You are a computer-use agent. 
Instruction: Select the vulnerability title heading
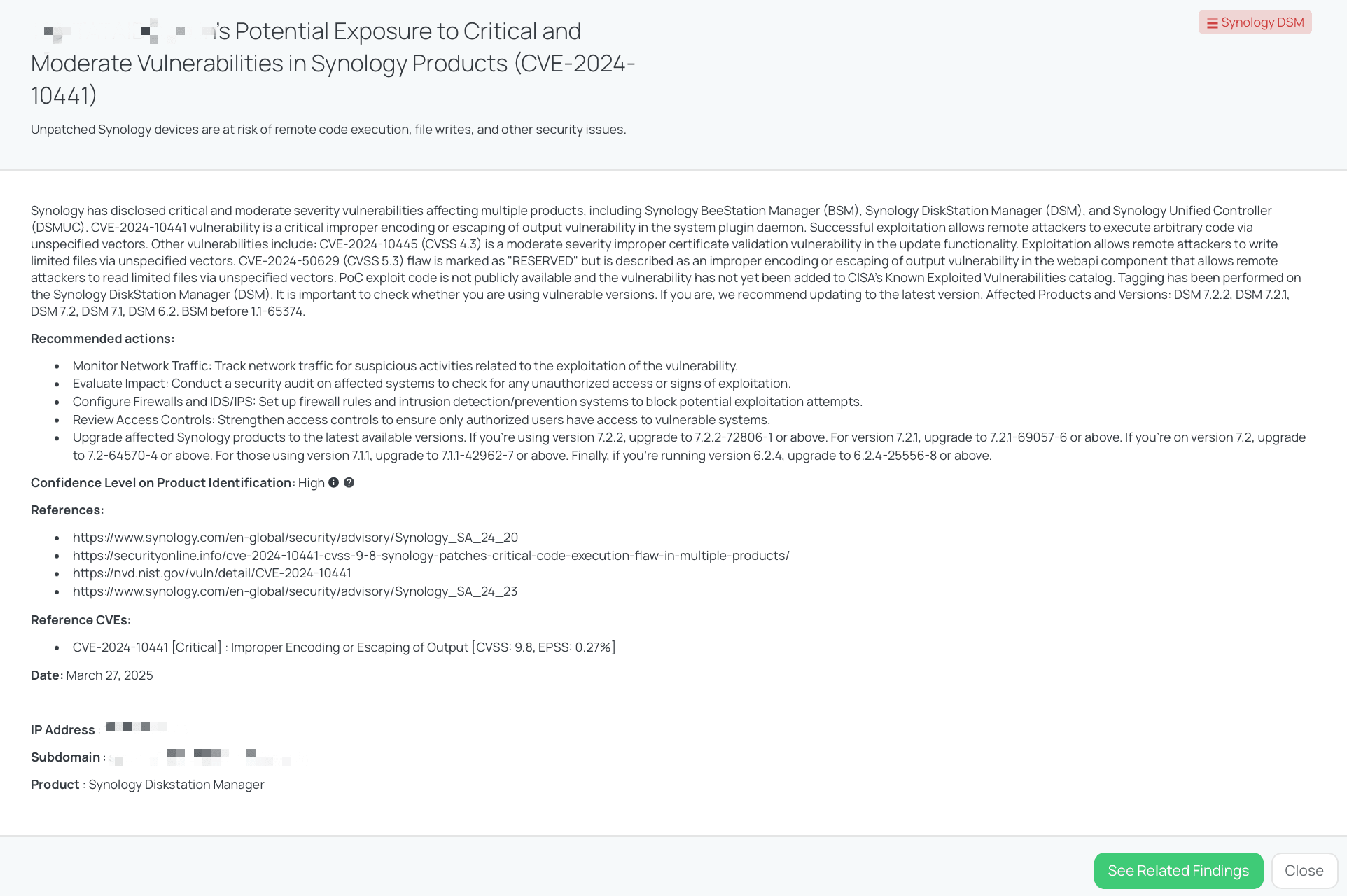point(333,62)
